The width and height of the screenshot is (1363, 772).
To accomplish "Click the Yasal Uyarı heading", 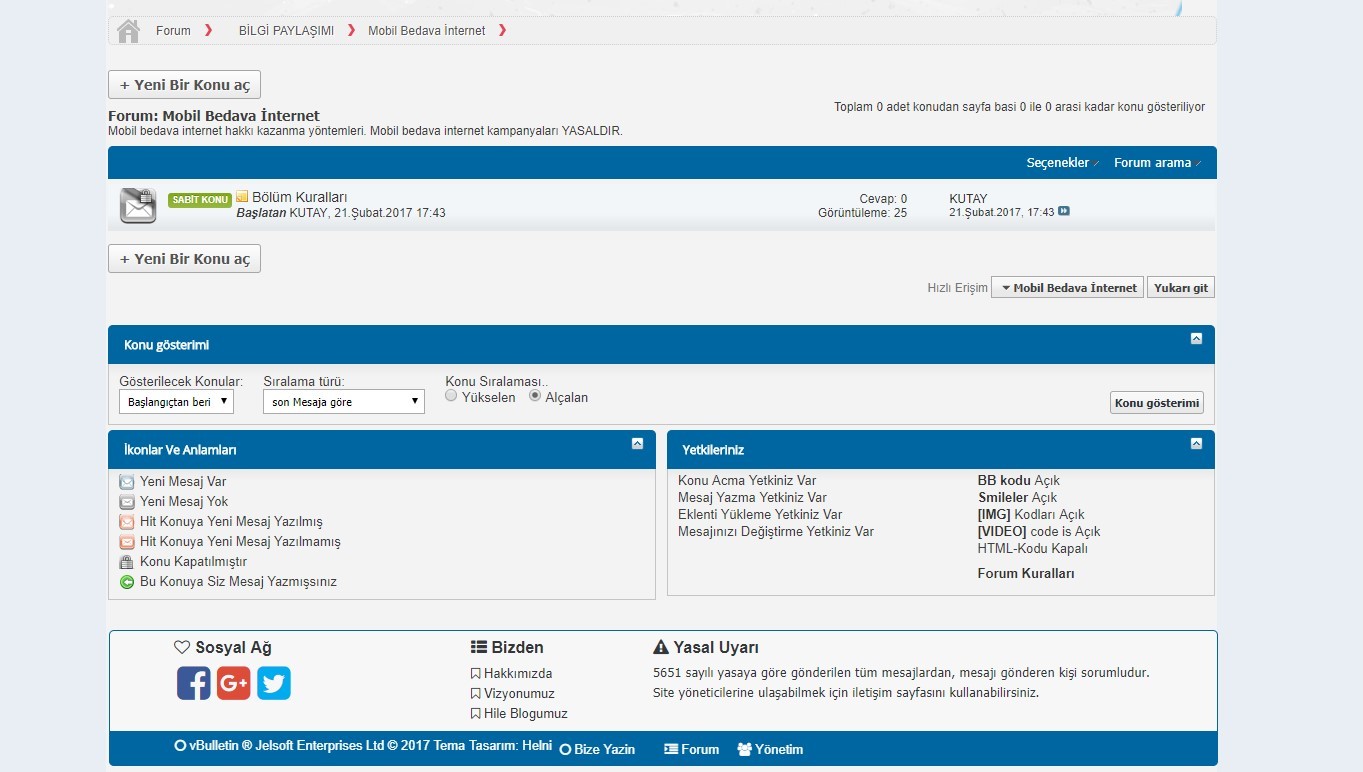I will tap(706, 648).
